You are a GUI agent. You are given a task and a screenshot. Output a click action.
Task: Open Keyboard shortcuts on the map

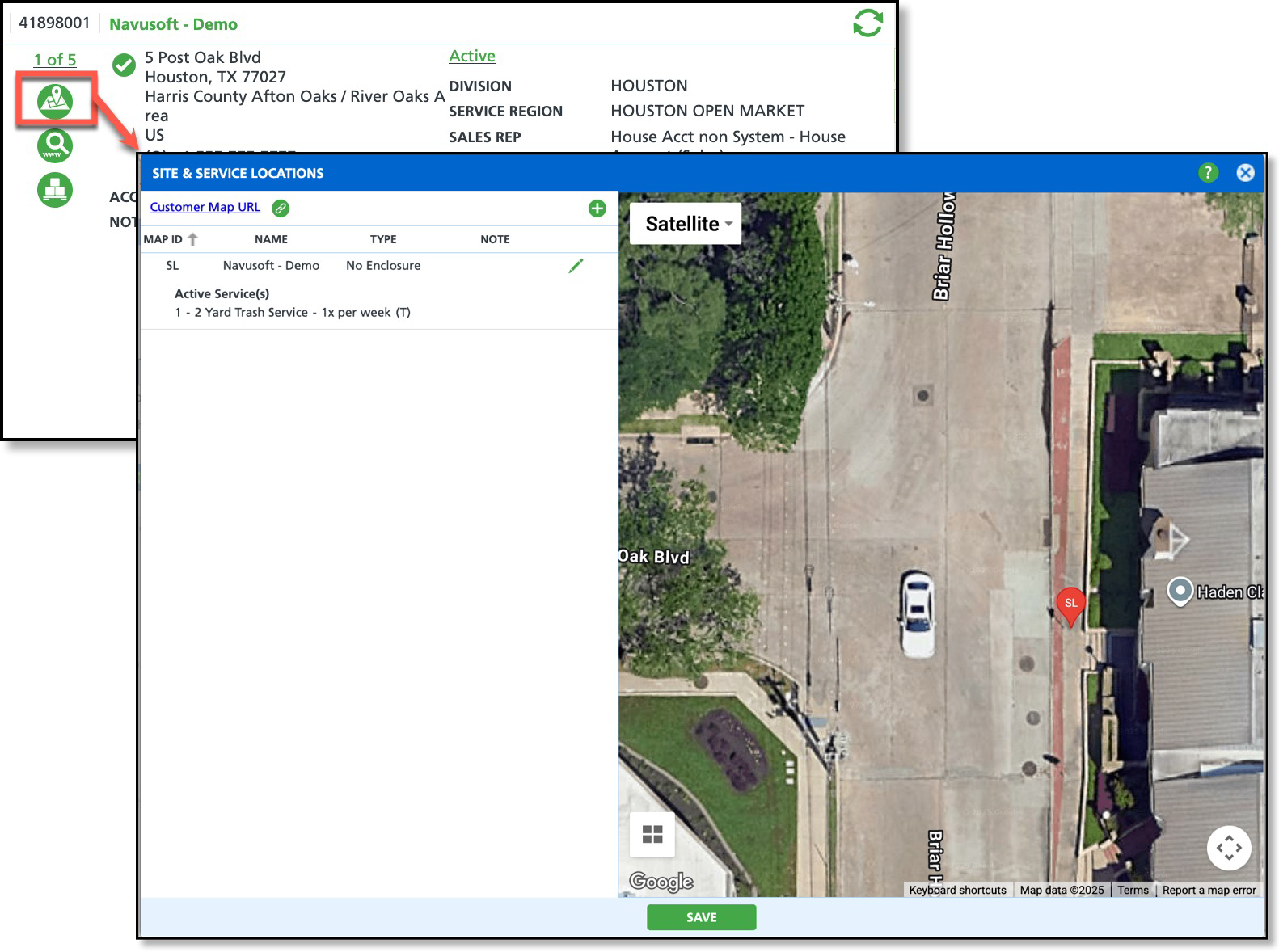(958, 890)
